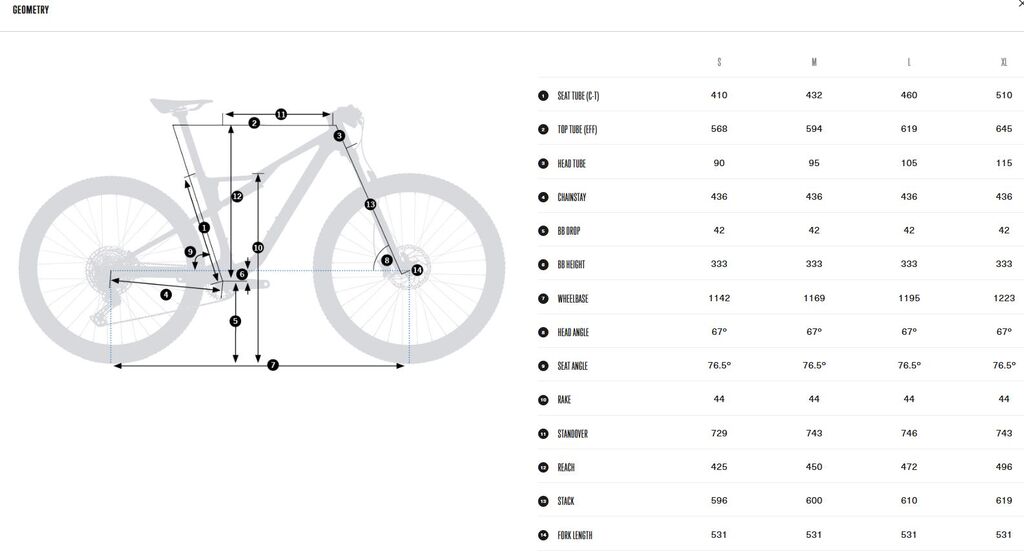Click the head angle marker 8 on the diagram
Screen dimensions: 1024x554
point(387,260)
